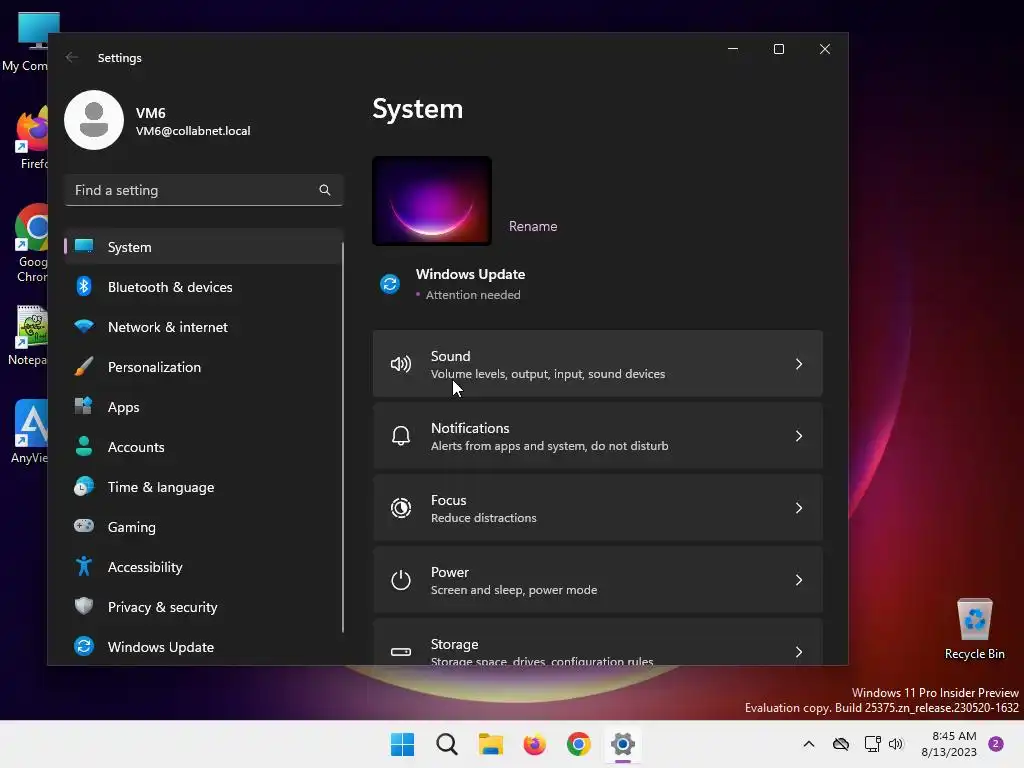Click the Apps label in the sidebar
The height and width of the screenshot is (768, 1024).
(123, 408)
